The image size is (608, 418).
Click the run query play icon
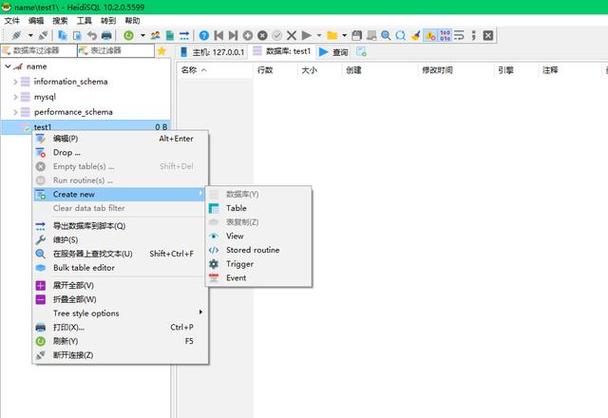coord(306,36)
